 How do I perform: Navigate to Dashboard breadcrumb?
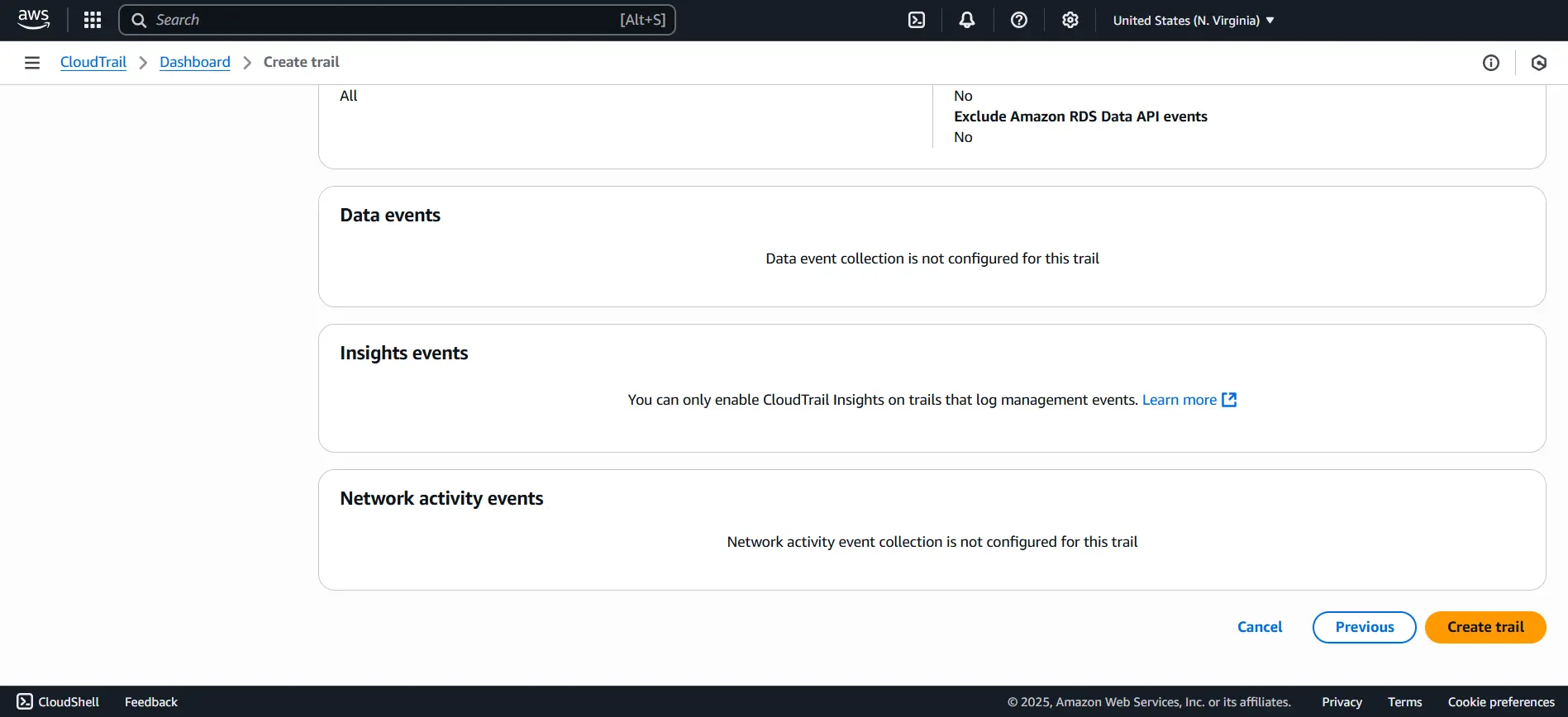point(195,63)
